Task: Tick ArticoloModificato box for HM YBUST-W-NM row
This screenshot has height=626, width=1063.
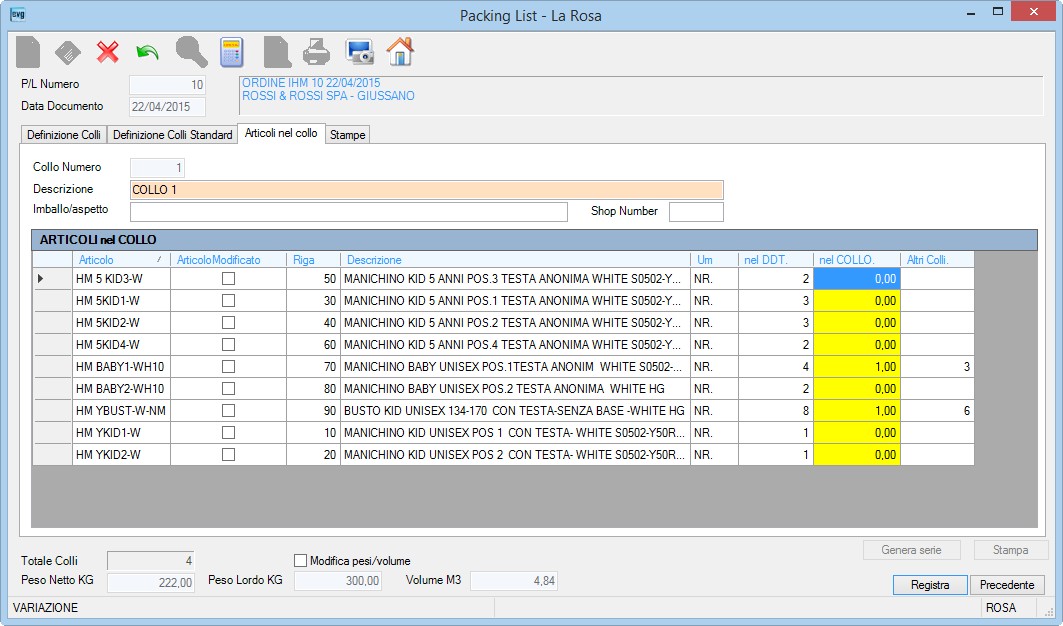Action: click(x=228, y=410)
